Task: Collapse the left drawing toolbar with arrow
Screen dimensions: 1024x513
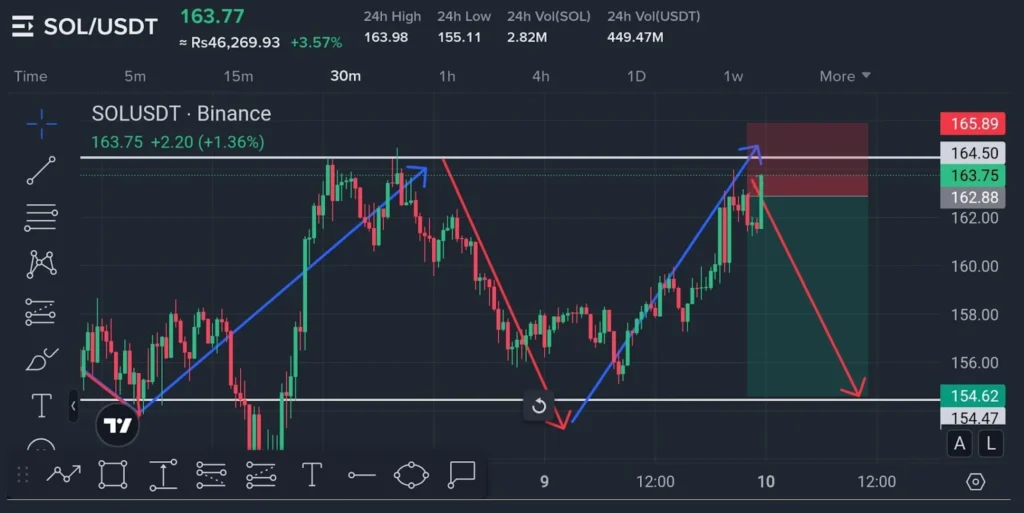Action: click(x=73, y=406)
